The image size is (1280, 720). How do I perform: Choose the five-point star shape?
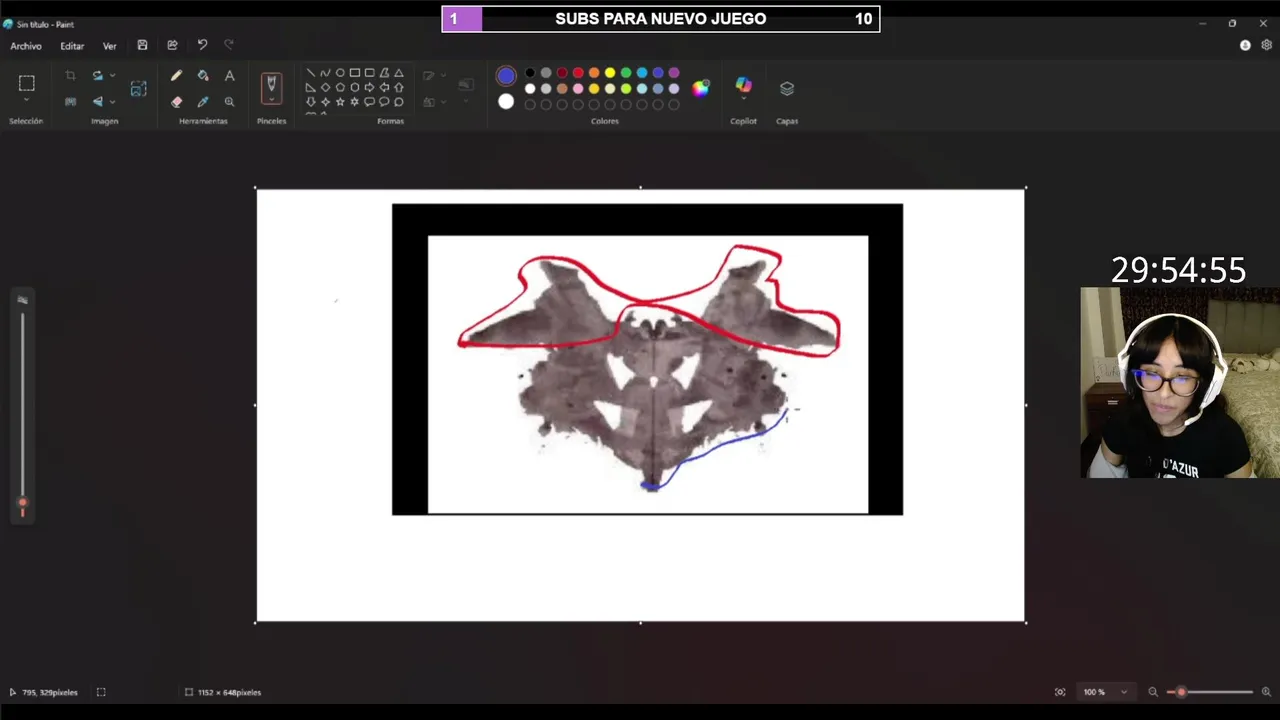pos(340,102)
